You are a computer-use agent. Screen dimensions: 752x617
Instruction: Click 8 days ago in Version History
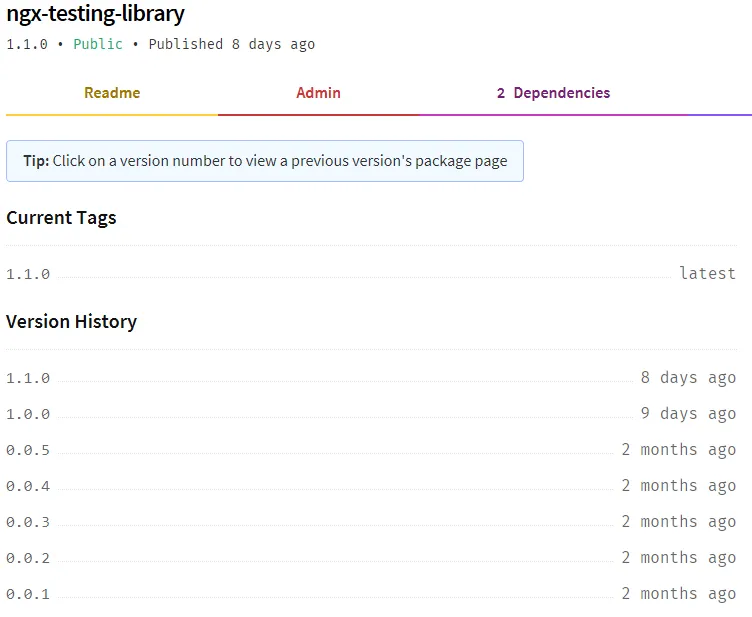click(x=689, y=377)
